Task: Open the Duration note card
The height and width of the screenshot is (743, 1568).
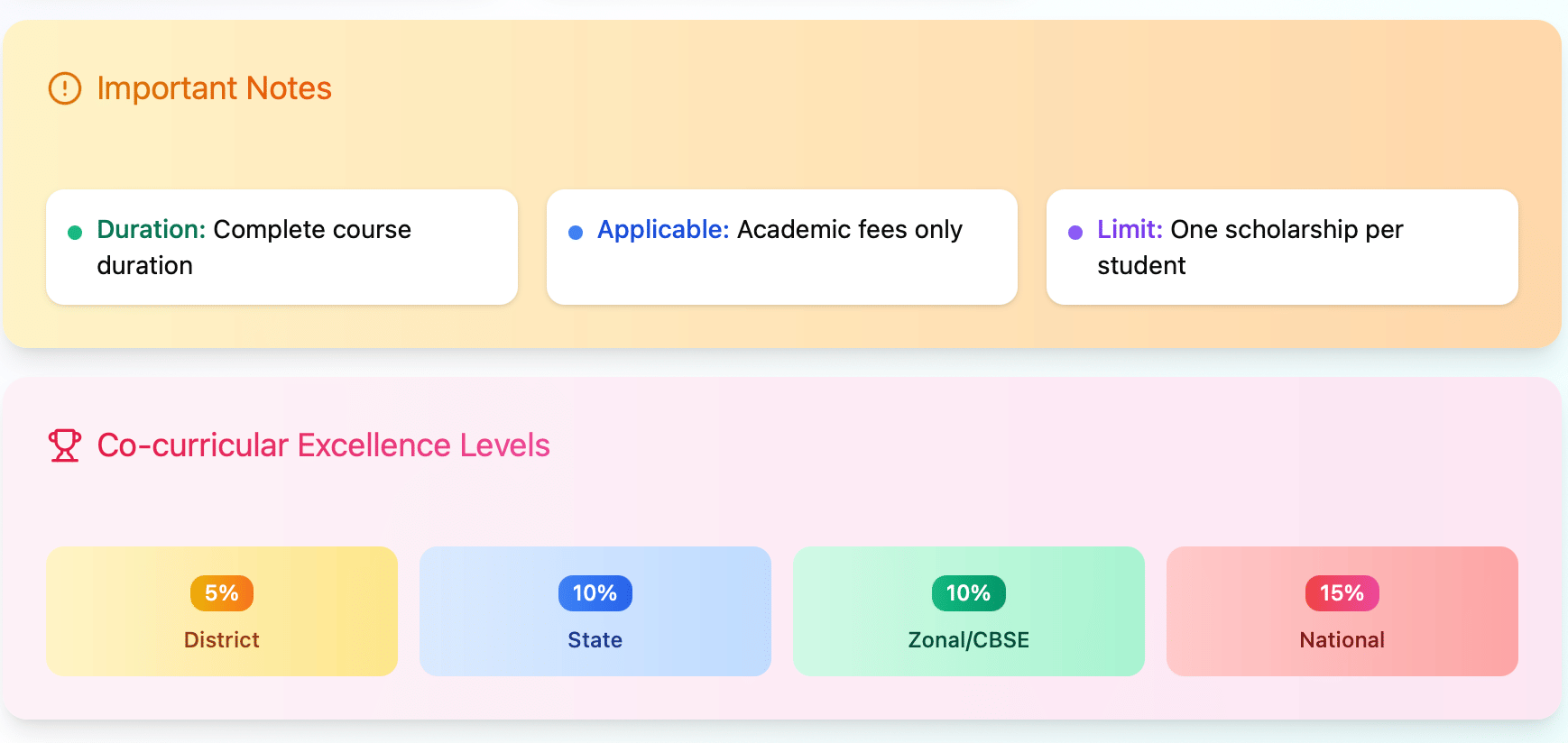Action: 281,247
